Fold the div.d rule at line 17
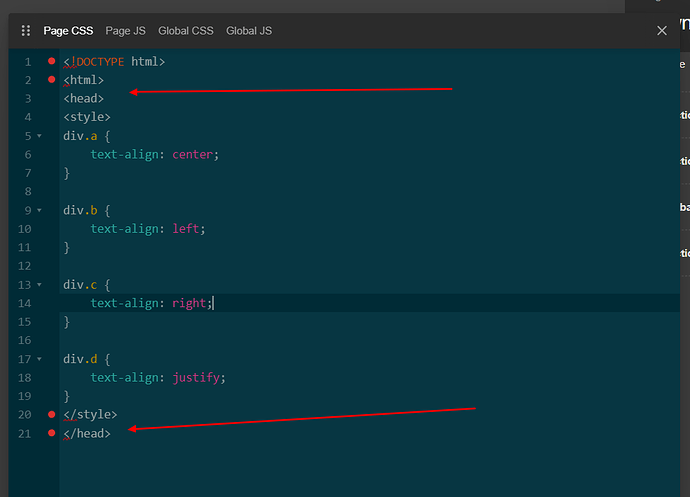The height and width of the screenshot is (497, 690). tap(39, 359)
